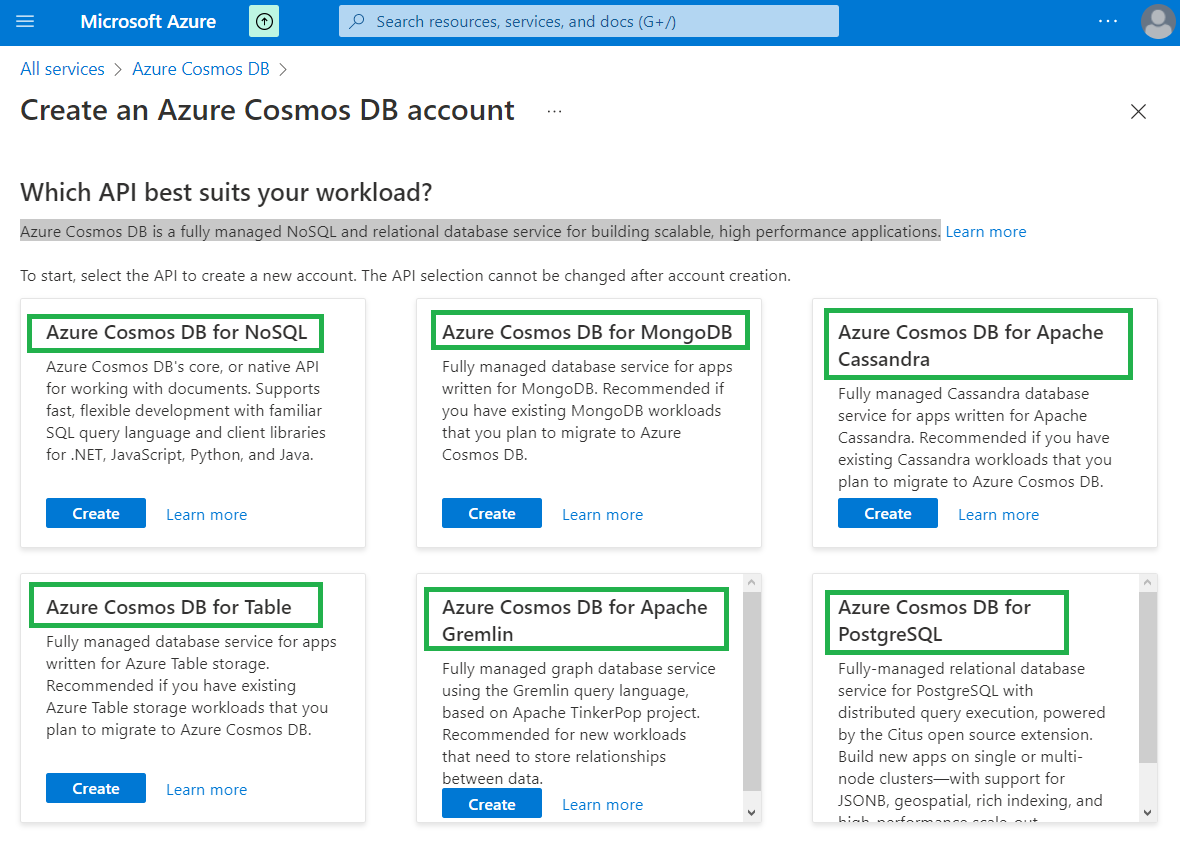Click the highlighted fully managed NoSQL description text
Image resolution: width=1180 pixels, height=842 pixels.
point(480,232)
